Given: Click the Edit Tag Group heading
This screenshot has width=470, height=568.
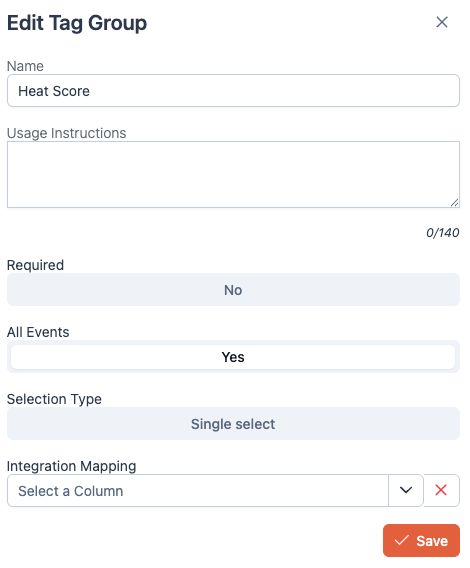Looking at the screenshot, I should tap(77, 23).
